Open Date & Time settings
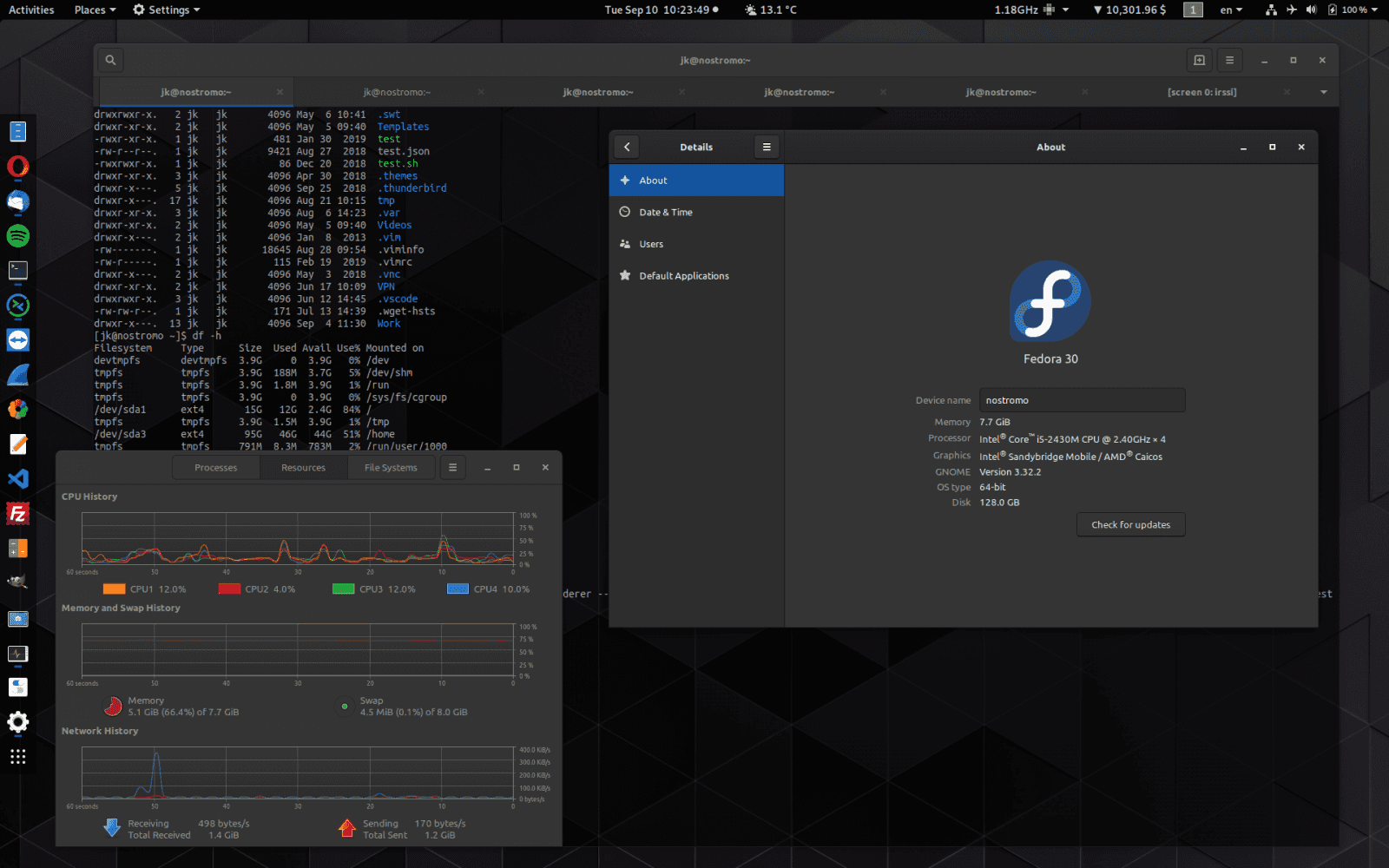The image size is (1389, 868). (x=667, y=212)
